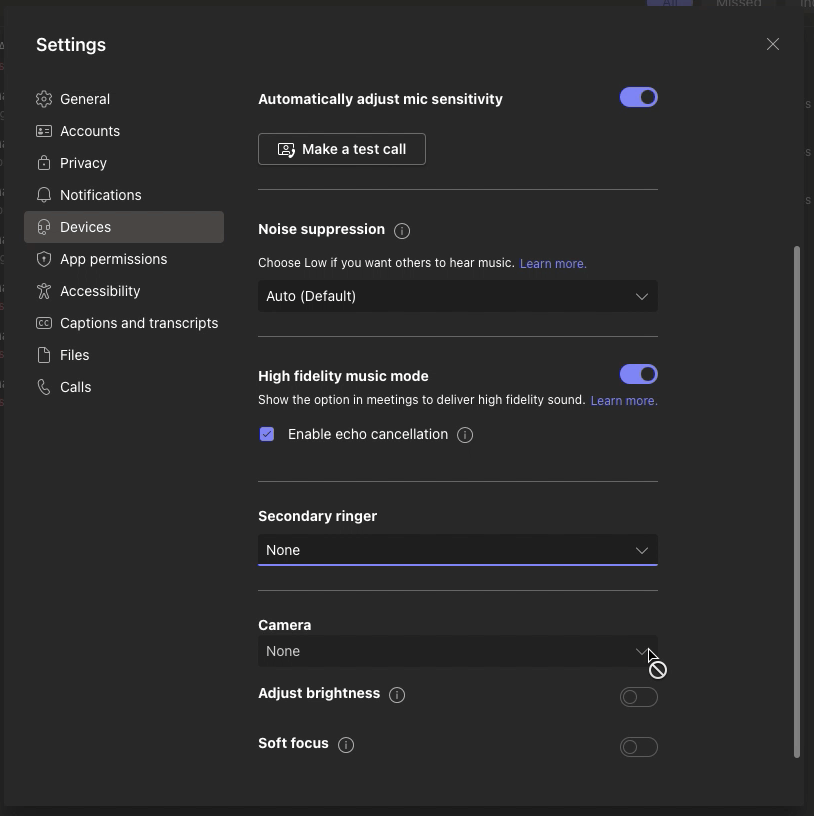Click the General gear icon
The height and width of the screenshot is (816, 814).
43,99
